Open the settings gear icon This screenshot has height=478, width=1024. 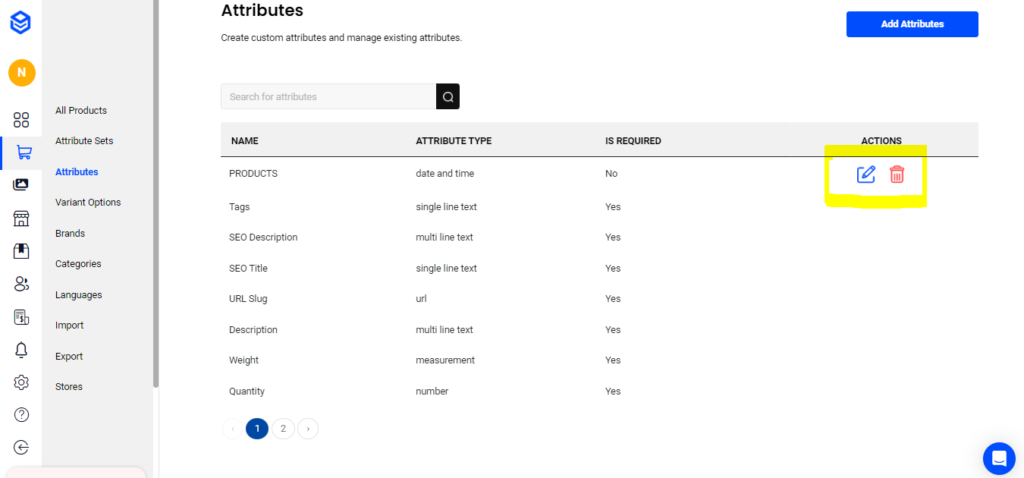click(x=21, y=382)
